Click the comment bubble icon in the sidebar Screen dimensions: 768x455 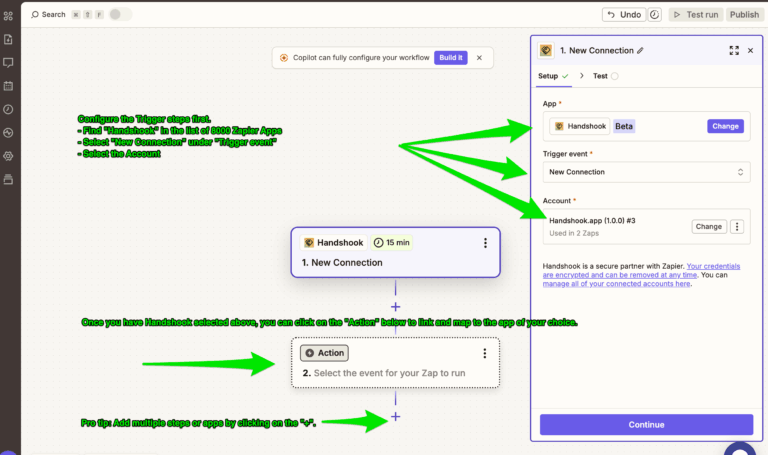pyautogui.click(x=9, y=62)
